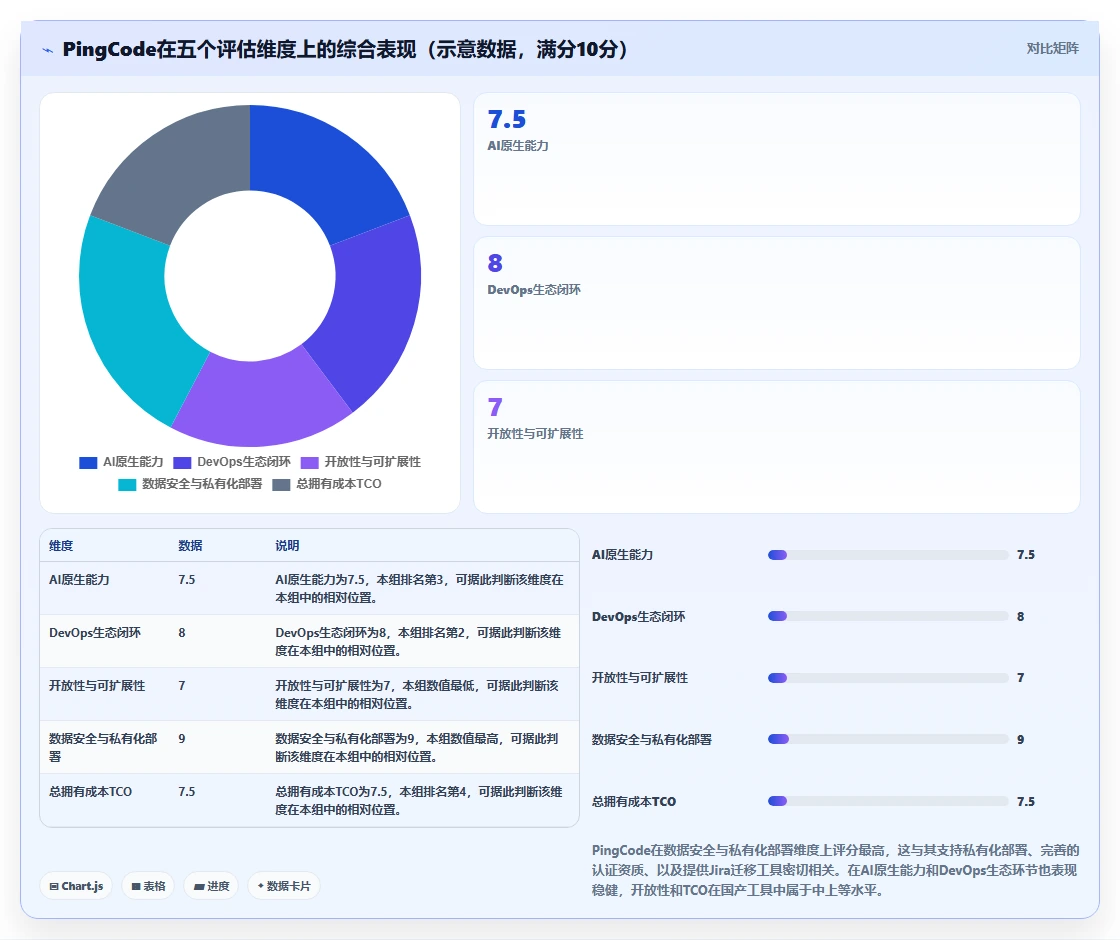Toggle the 数据安全与私有化部署 legend swatch
The height and width of the screenshot is (940, 1120).
point(127,485)
